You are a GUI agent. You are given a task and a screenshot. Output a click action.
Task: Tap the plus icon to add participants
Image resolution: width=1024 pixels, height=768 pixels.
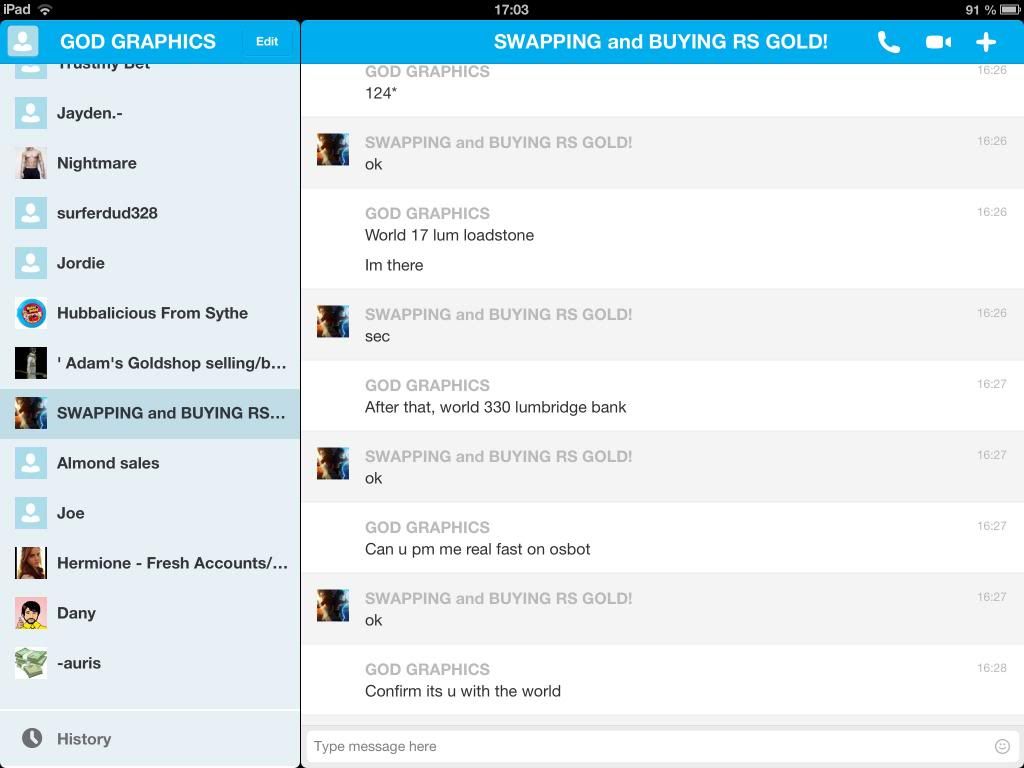click(986, 42)
